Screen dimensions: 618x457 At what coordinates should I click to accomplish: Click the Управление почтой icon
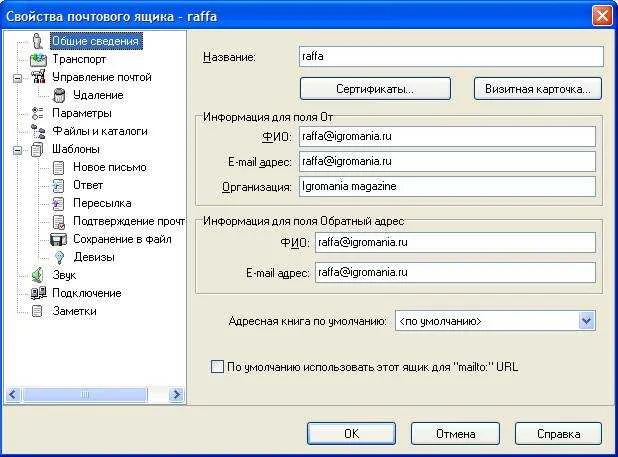(38, 77)
